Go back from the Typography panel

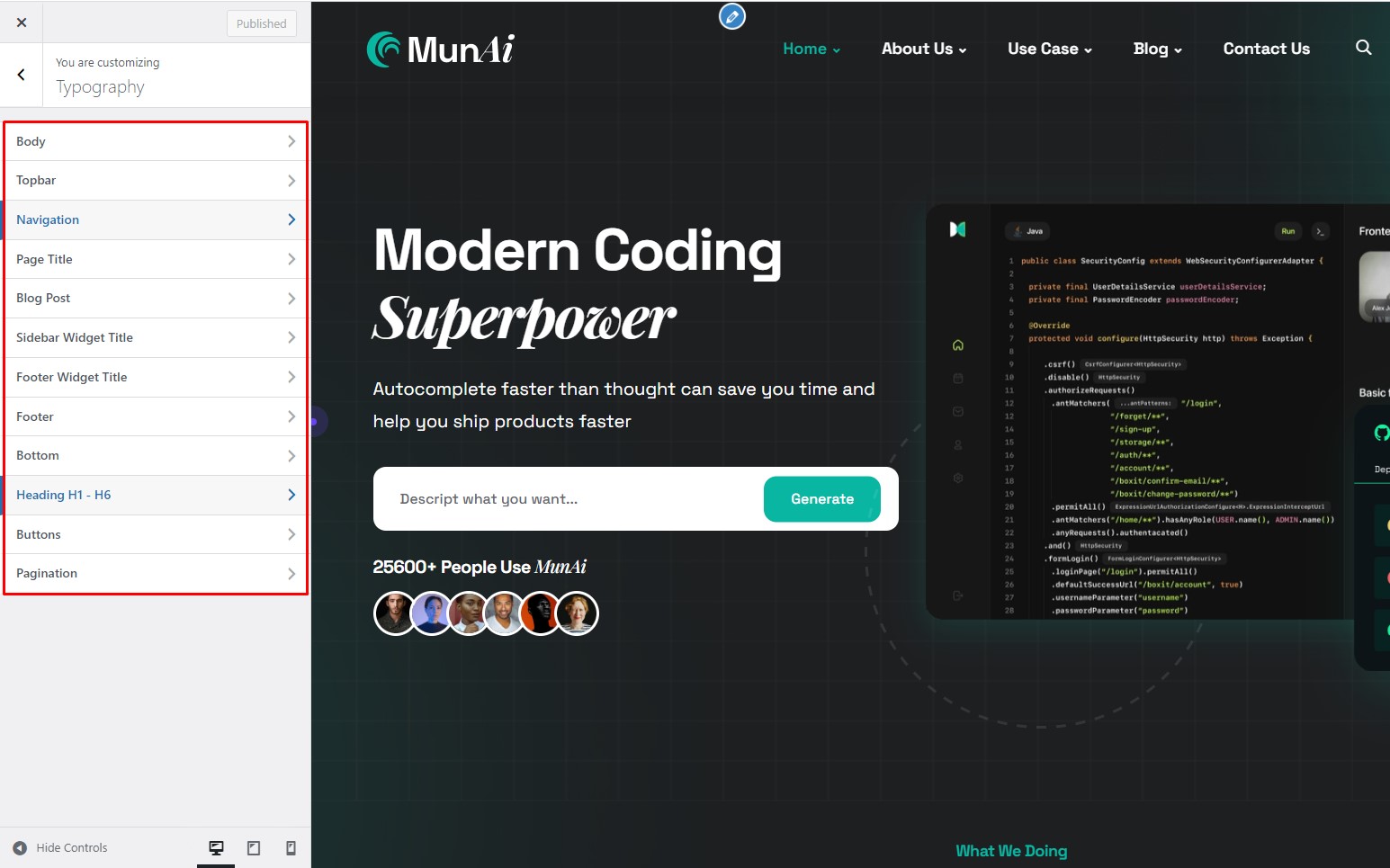coord(22,75)
